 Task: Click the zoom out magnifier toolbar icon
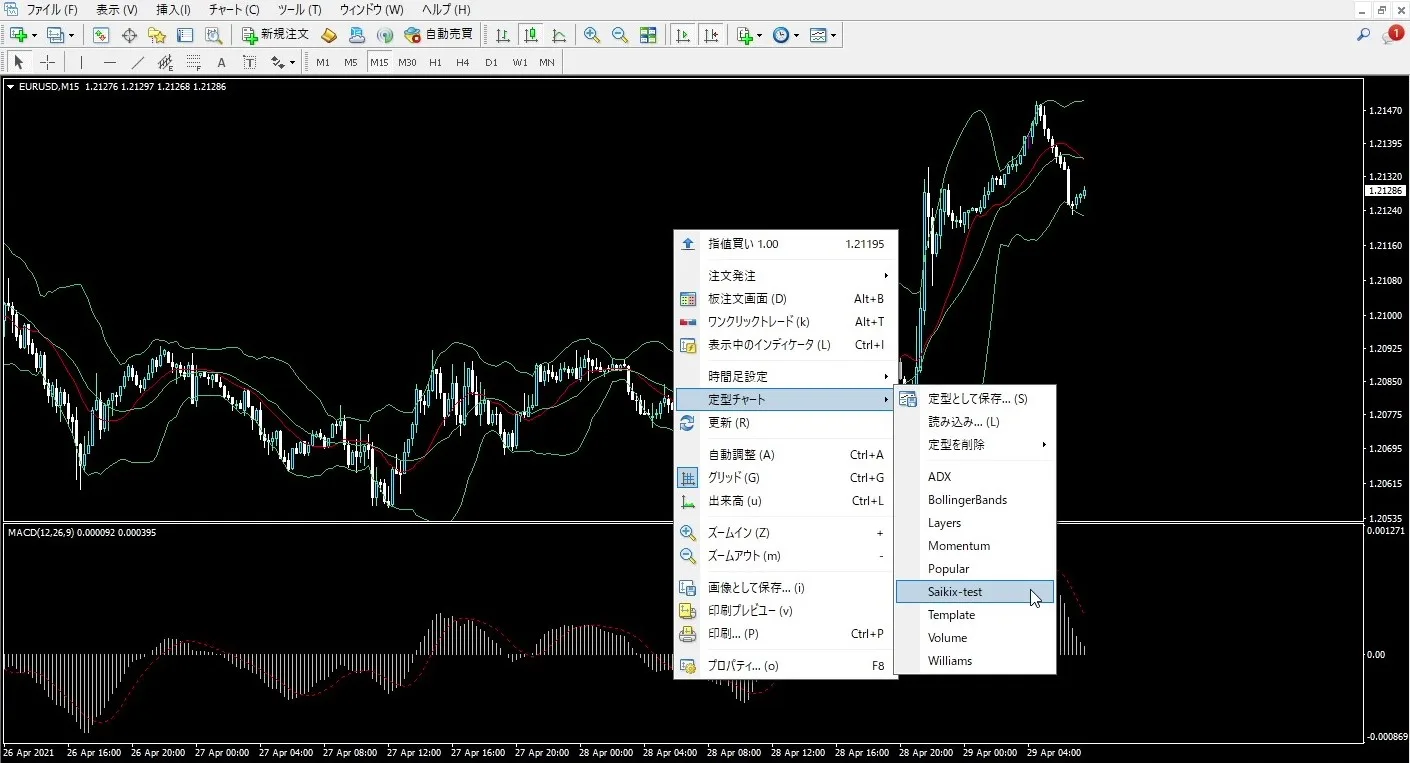620,35
